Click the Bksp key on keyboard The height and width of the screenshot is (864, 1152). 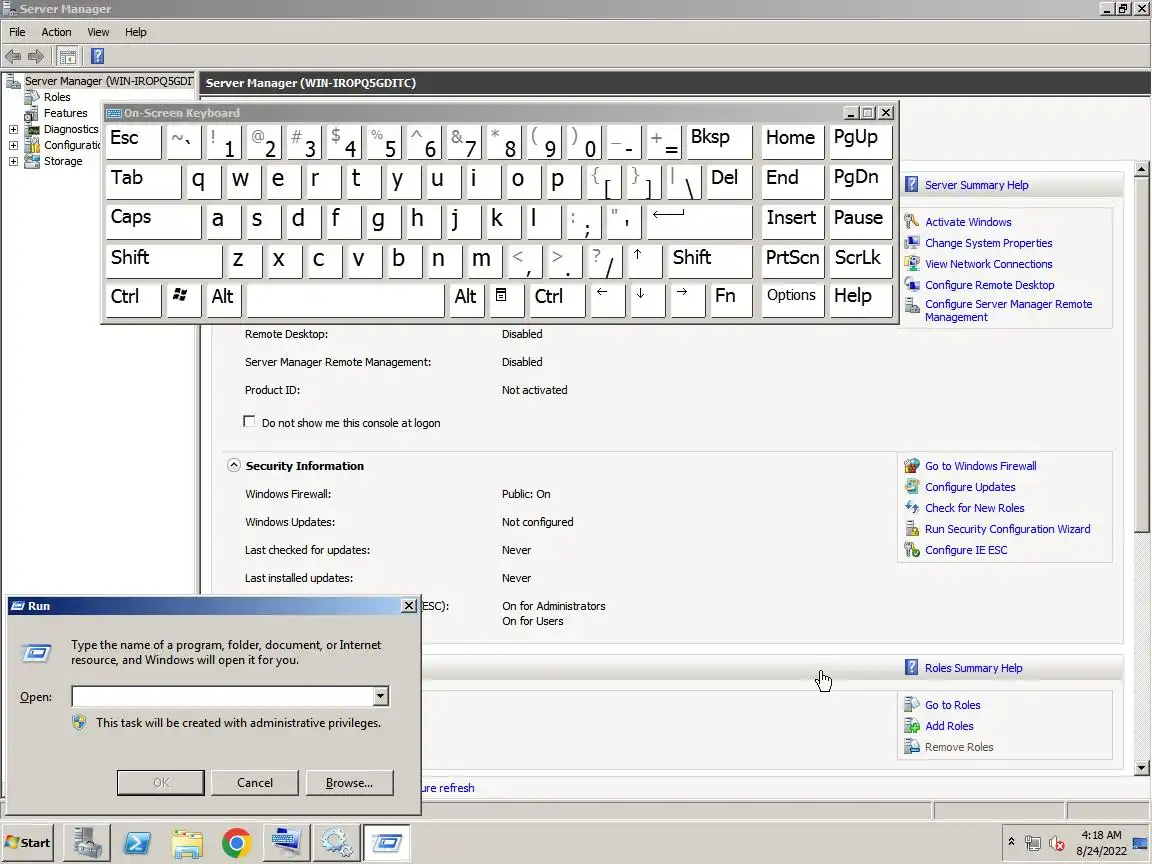coord(719,140)
